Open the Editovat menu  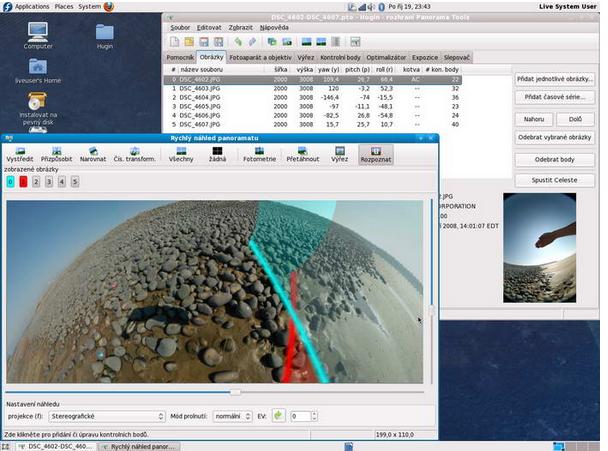pyautogui.click(x=209, y=28)
